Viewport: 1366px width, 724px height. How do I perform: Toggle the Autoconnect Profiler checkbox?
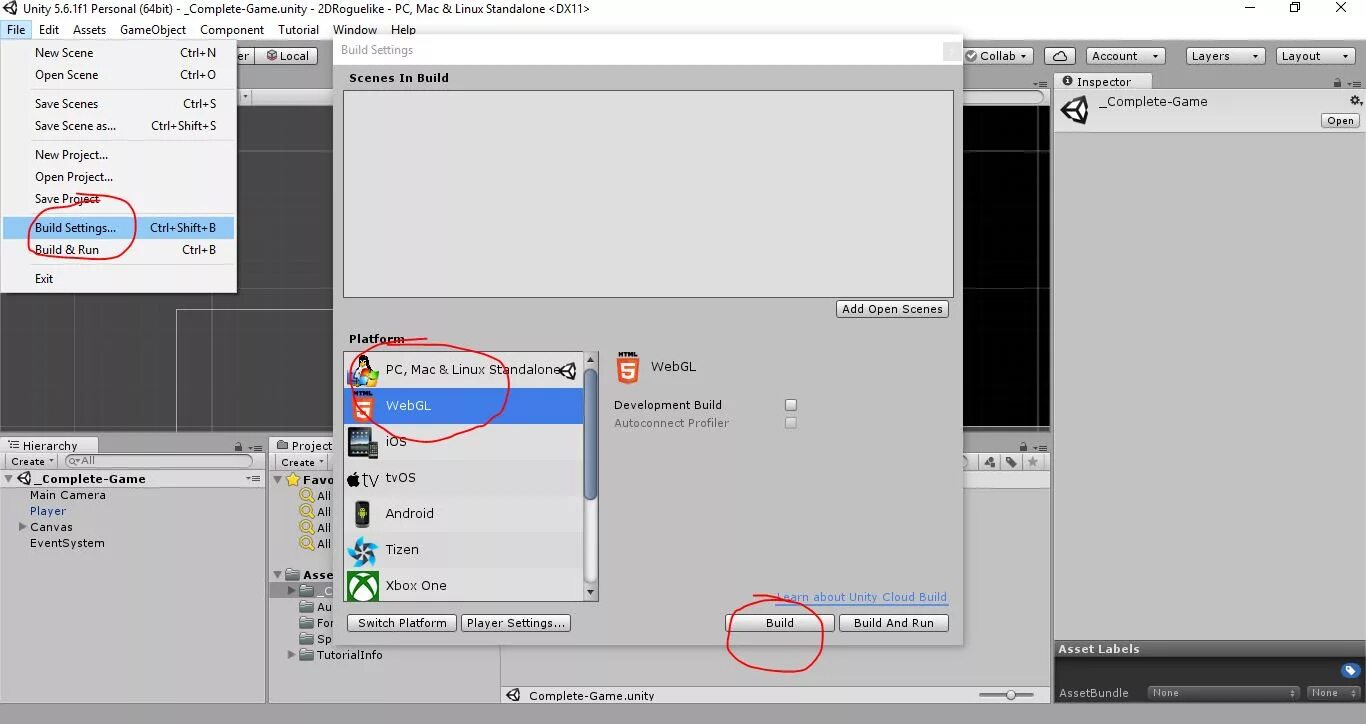(x=791, y=423)
